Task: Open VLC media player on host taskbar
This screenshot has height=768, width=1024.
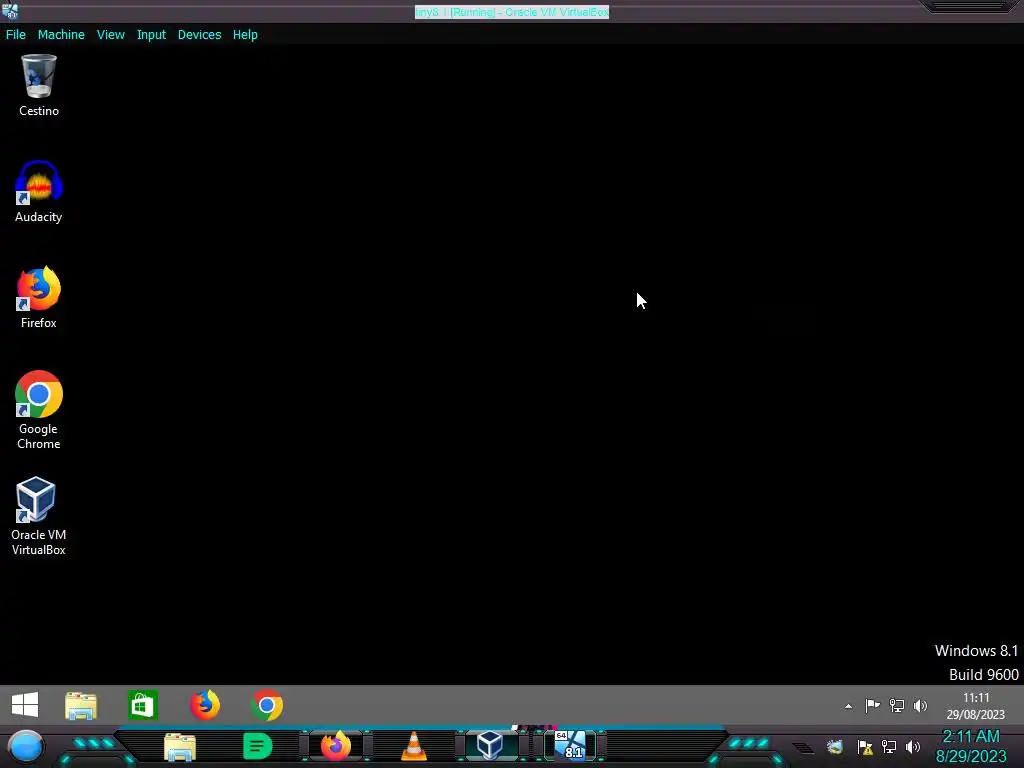Action: pos(413,746)
